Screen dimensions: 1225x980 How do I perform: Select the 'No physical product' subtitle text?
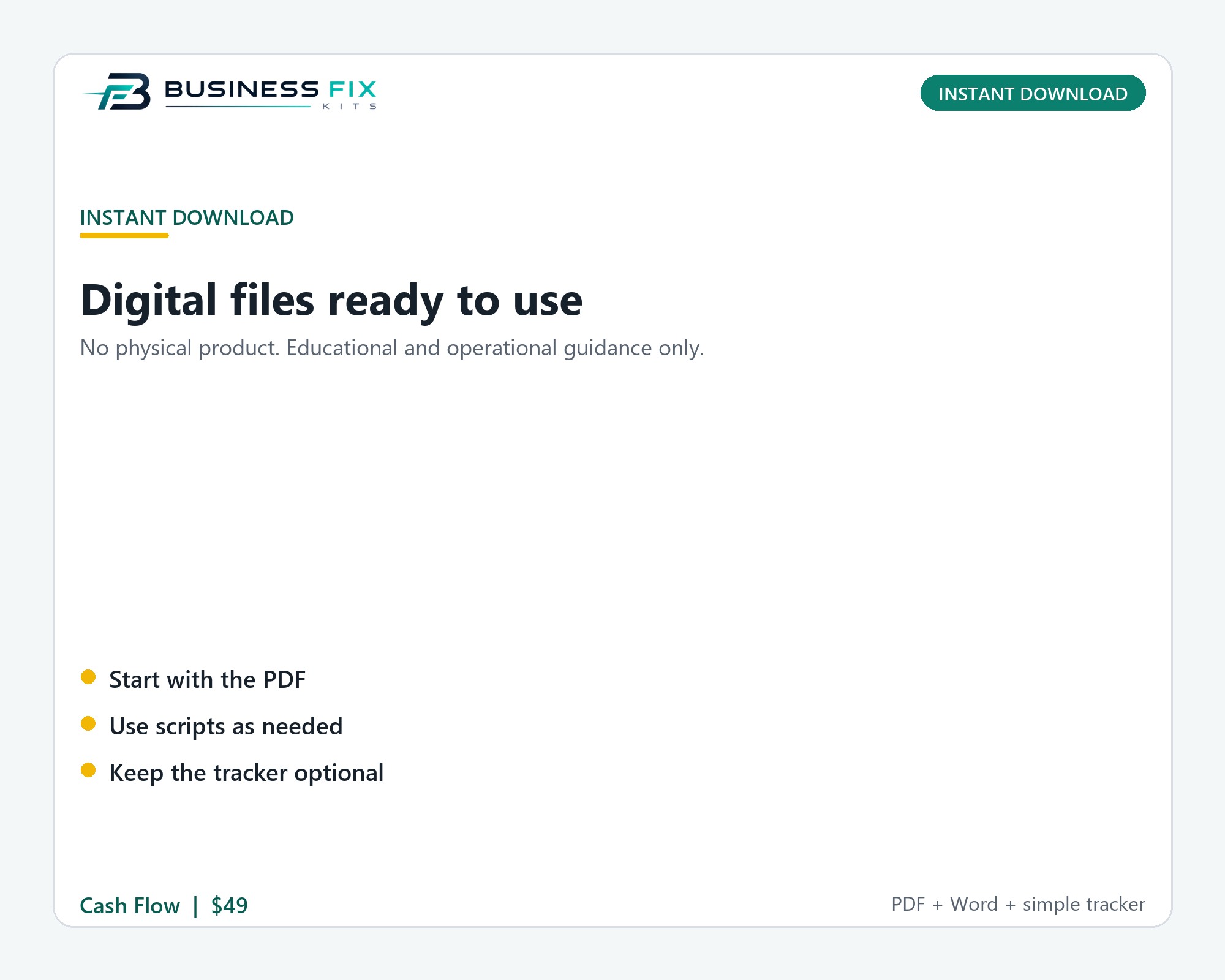tap(392, 348)
